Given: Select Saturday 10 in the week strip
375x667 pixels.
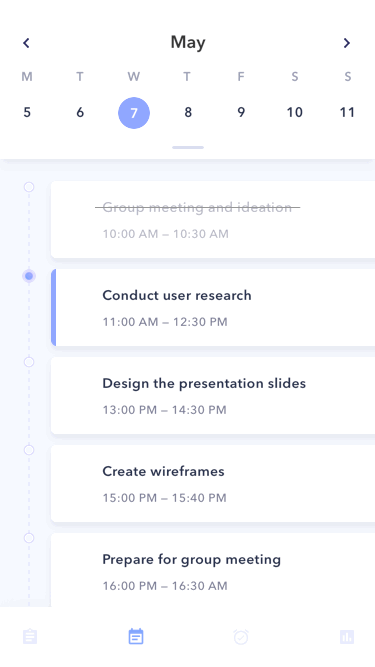Looking at the screenshot, I should pyautogui.click(x=294, y=112).
